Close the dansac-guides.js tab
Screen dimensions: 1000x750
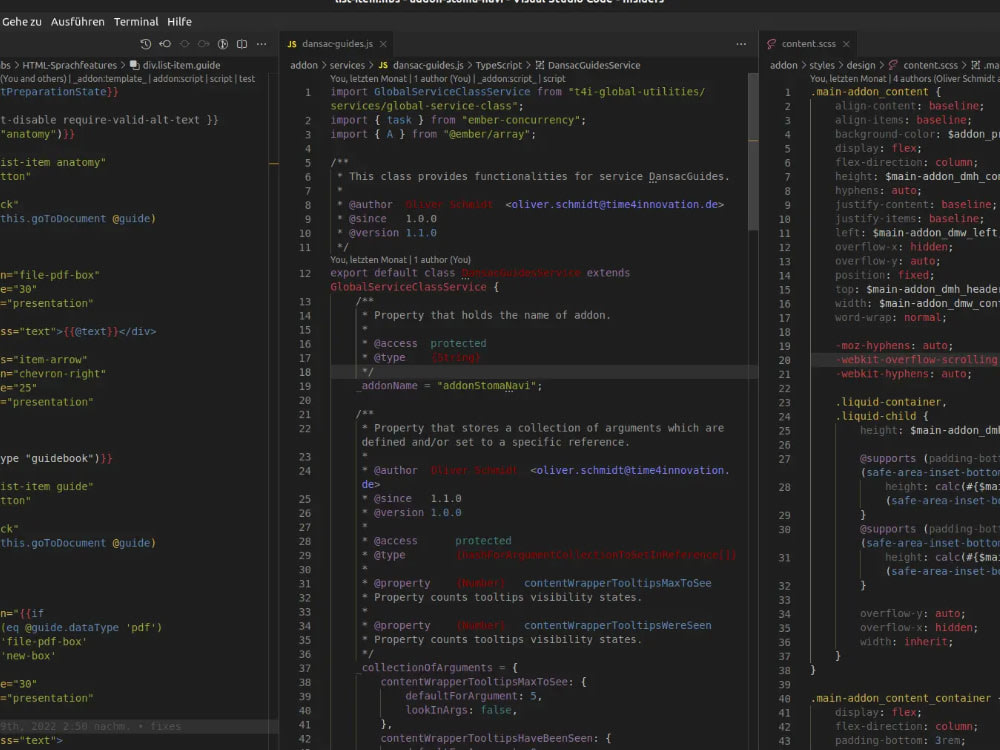coord(383,44)
